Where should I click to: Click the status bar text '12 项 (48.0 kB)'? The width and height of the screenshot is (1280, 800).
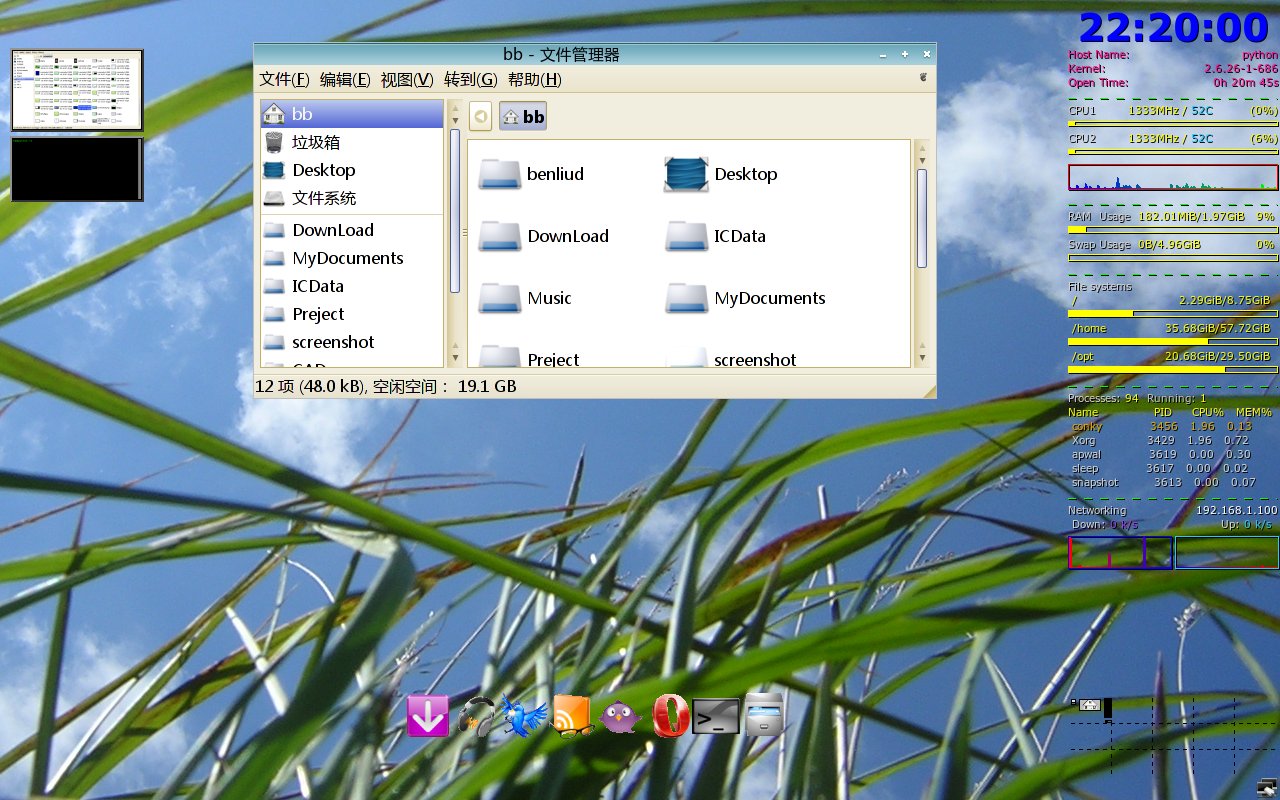pos(309,386)
